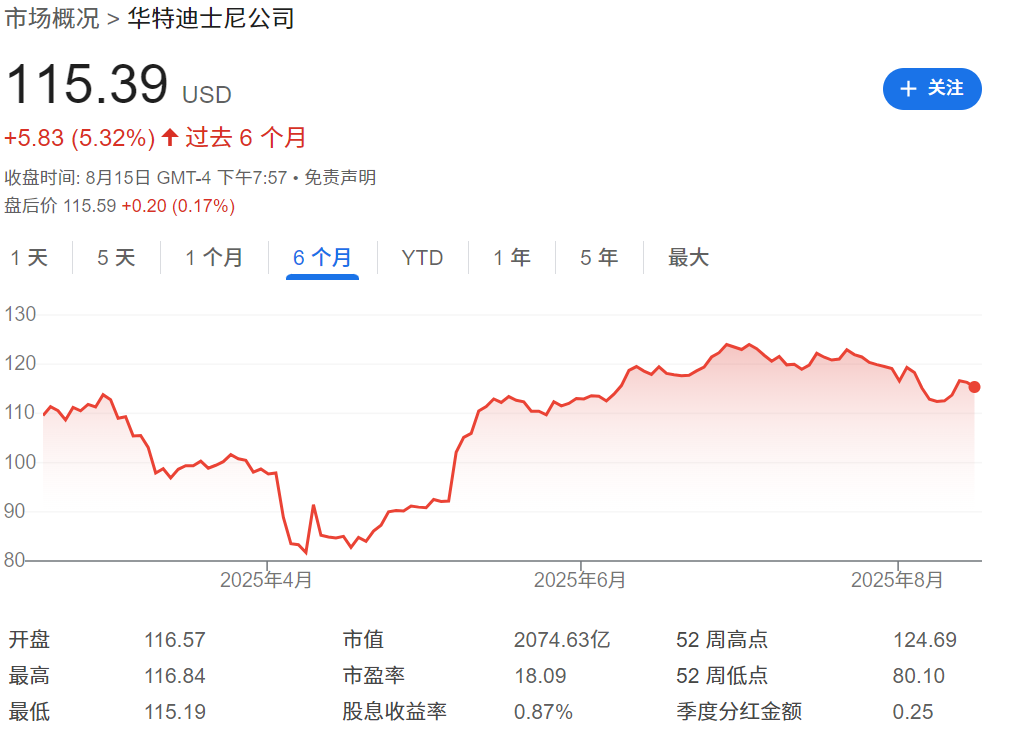1025x729 pixels.
Task: Click the 2025年8月 axis label
Action: [897, 580]
